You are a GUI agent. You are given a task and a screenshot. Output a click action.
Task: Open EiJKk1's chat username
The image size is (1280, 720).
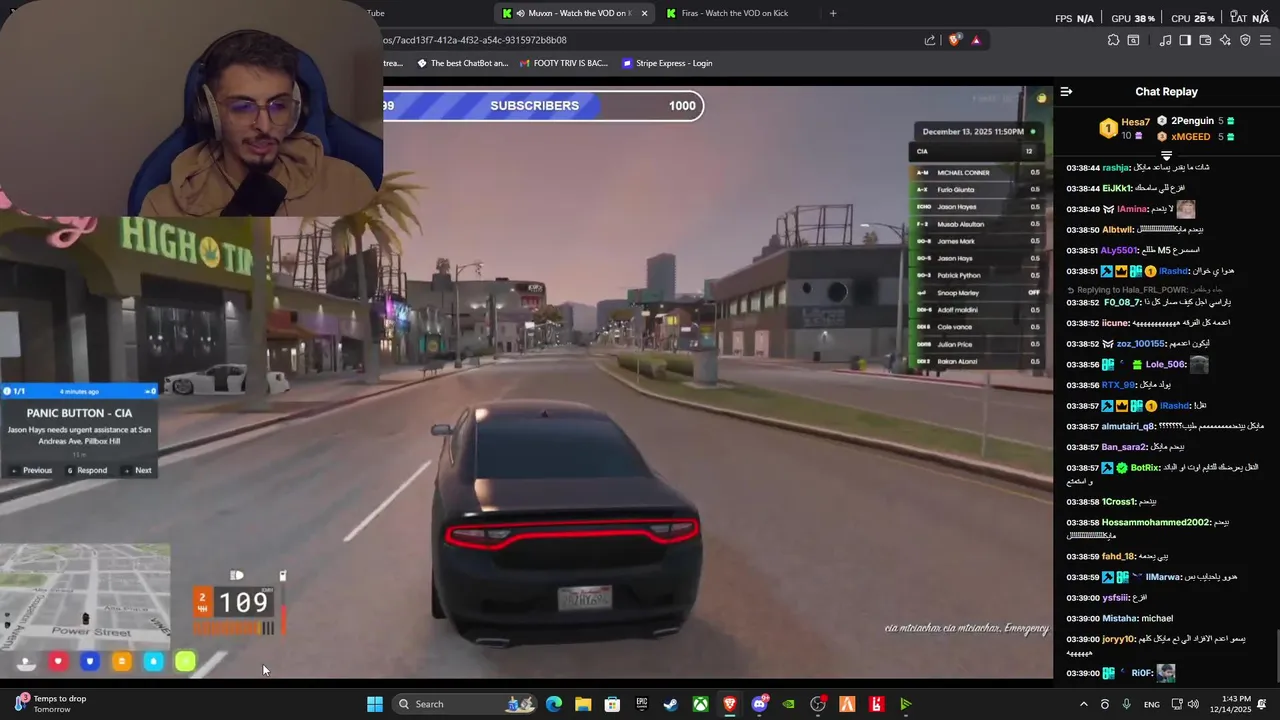pos(1119,188)
